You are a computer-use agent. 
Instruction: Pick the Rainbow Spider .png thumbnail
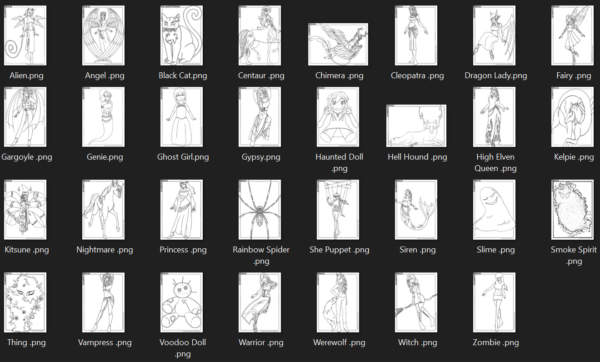(x=260, y=210)
